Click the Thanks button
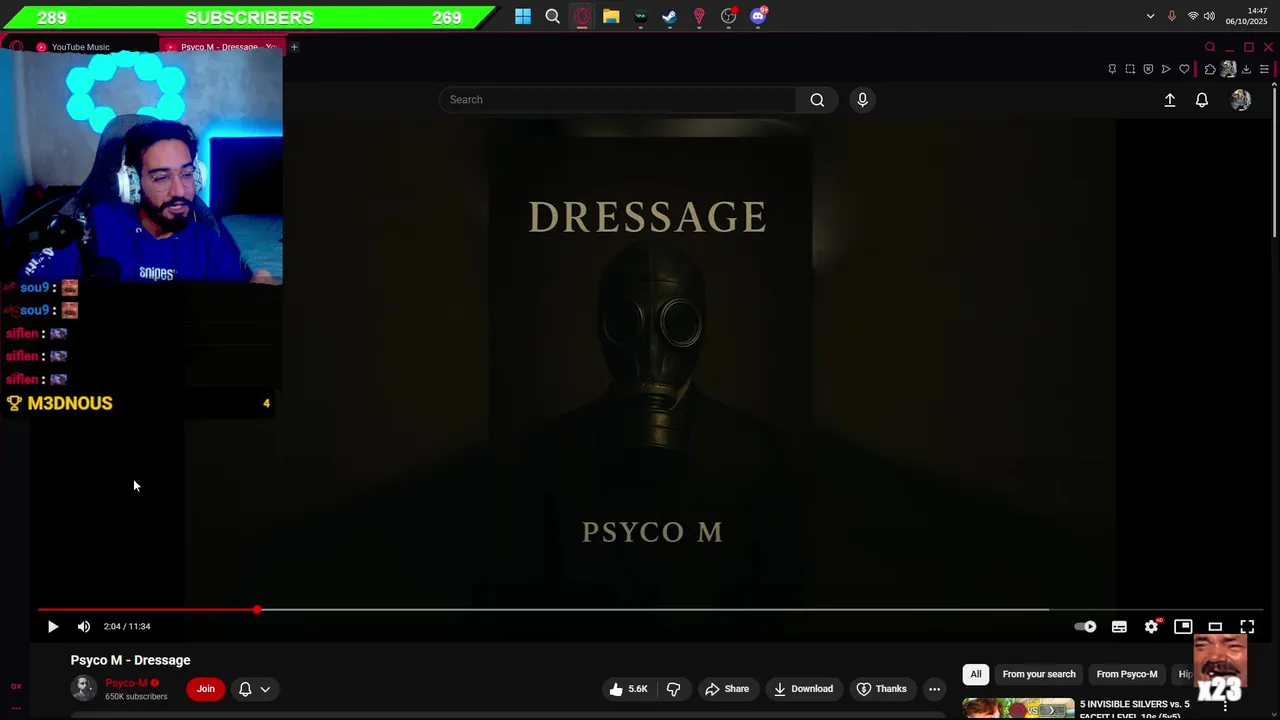The height and width of the screenshot is (720, 1280). pos(881,689)
